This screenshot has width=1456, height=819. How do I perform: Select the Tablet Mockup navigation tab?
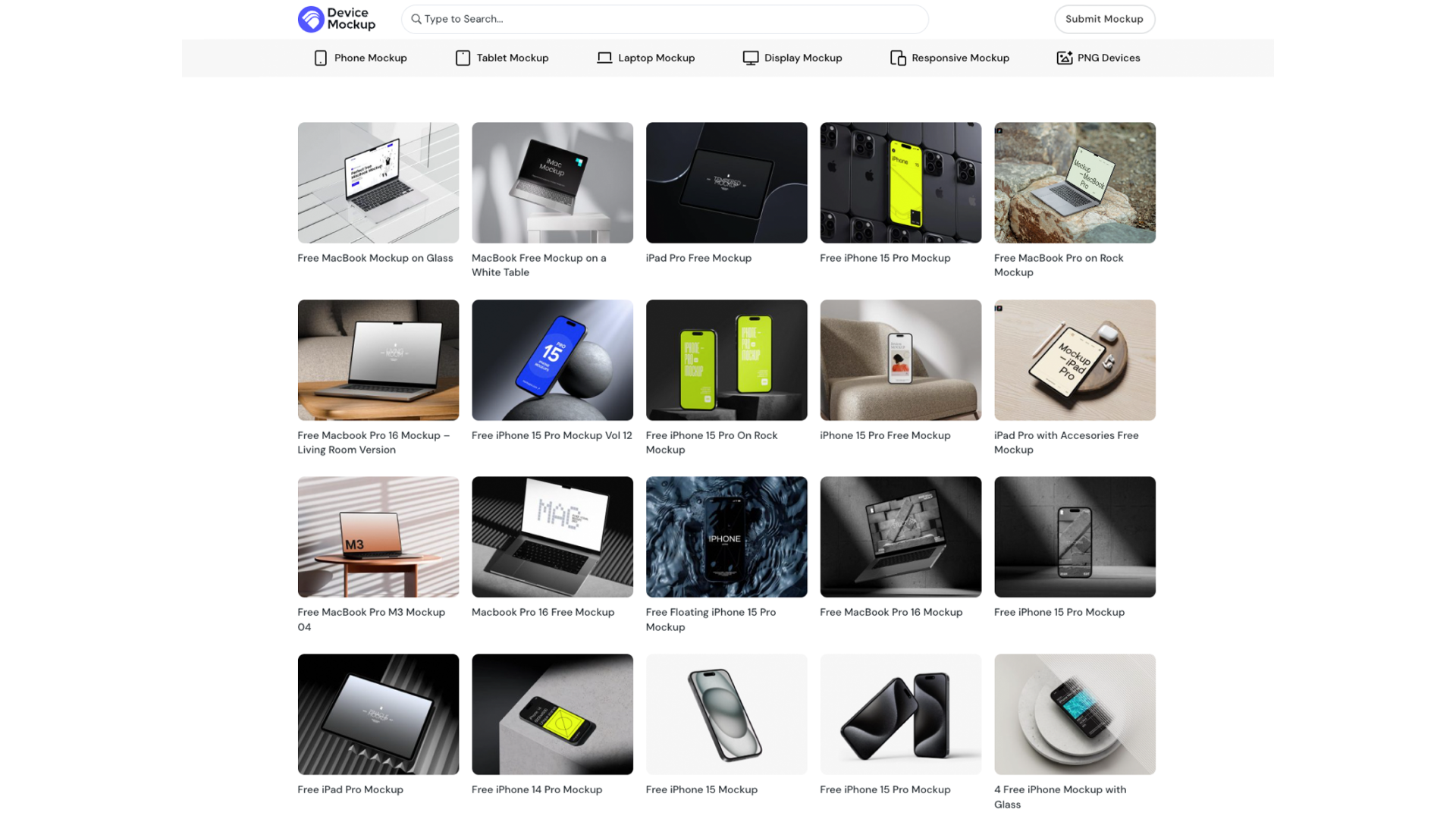pyautogui.click(x=501, y=57)
